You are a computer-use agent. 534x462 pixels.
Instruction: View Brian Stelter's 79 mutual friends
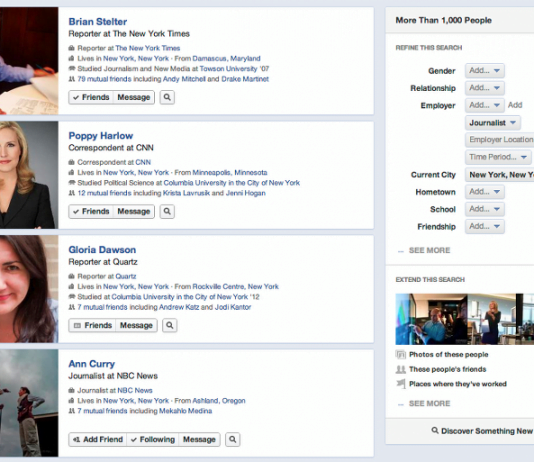click(104, 79)
